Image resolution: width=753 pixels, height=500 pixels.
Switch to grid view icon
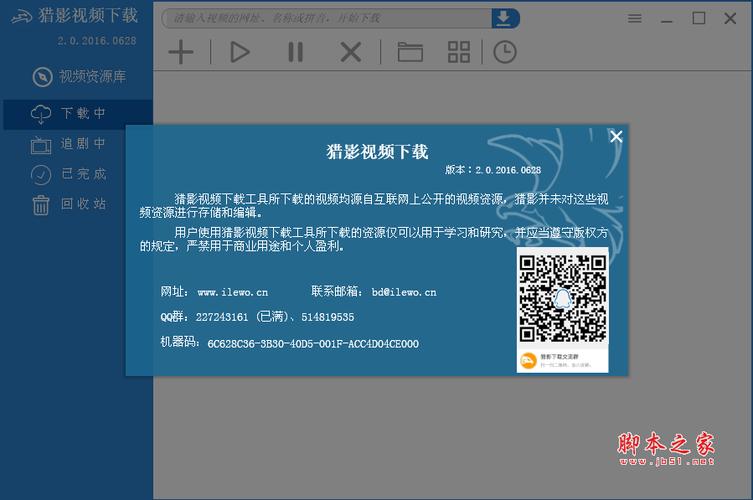[459, 52]
